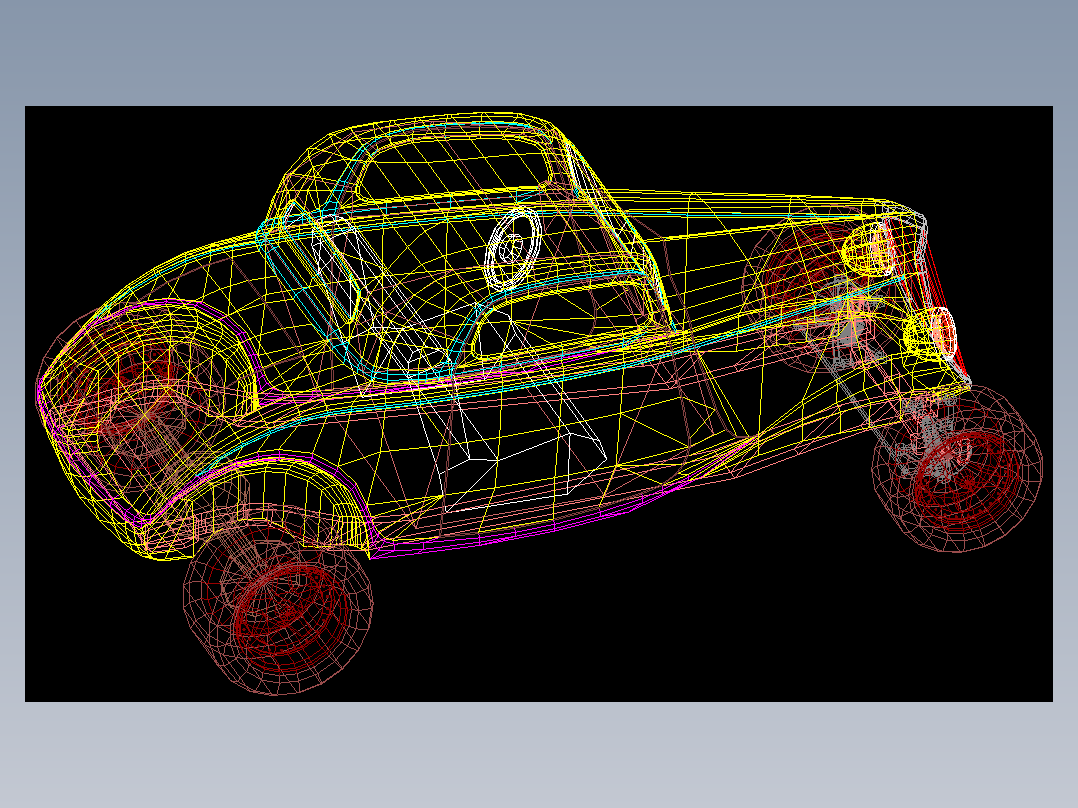Select the detached red wheel beside the headlamps
The image size is (1078, 808).
click(957, 468)
